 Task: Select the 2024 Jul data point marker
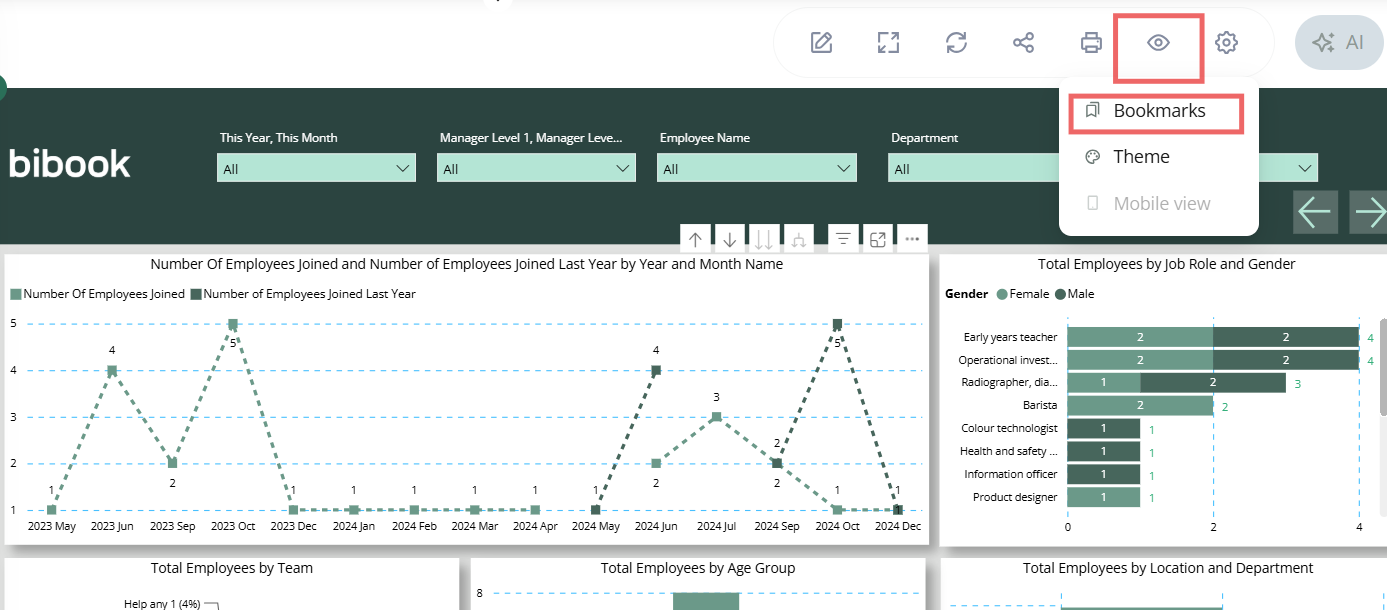(716, 417)
